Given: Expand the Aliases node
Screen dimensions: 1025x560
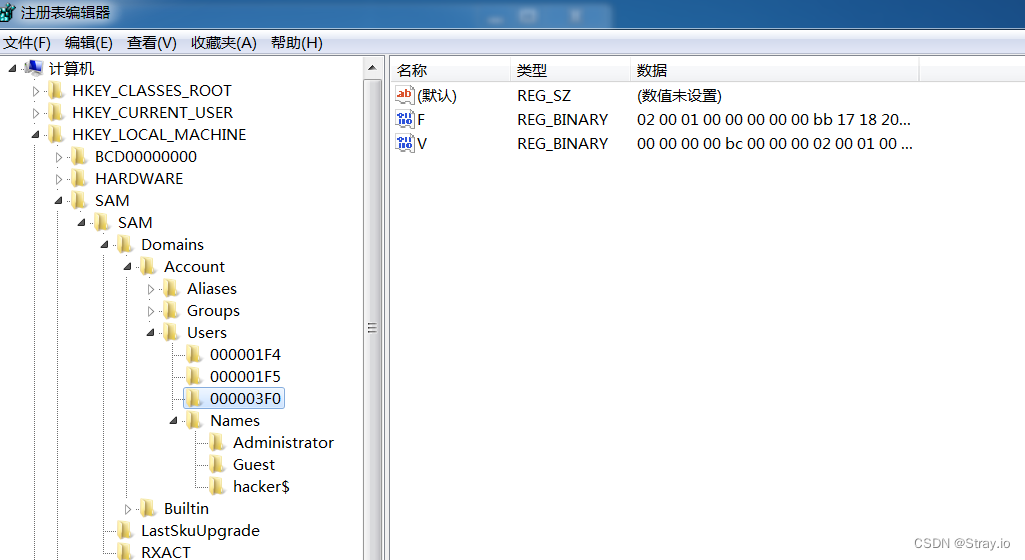Looking at the screenshot, I should pos(151,289).
